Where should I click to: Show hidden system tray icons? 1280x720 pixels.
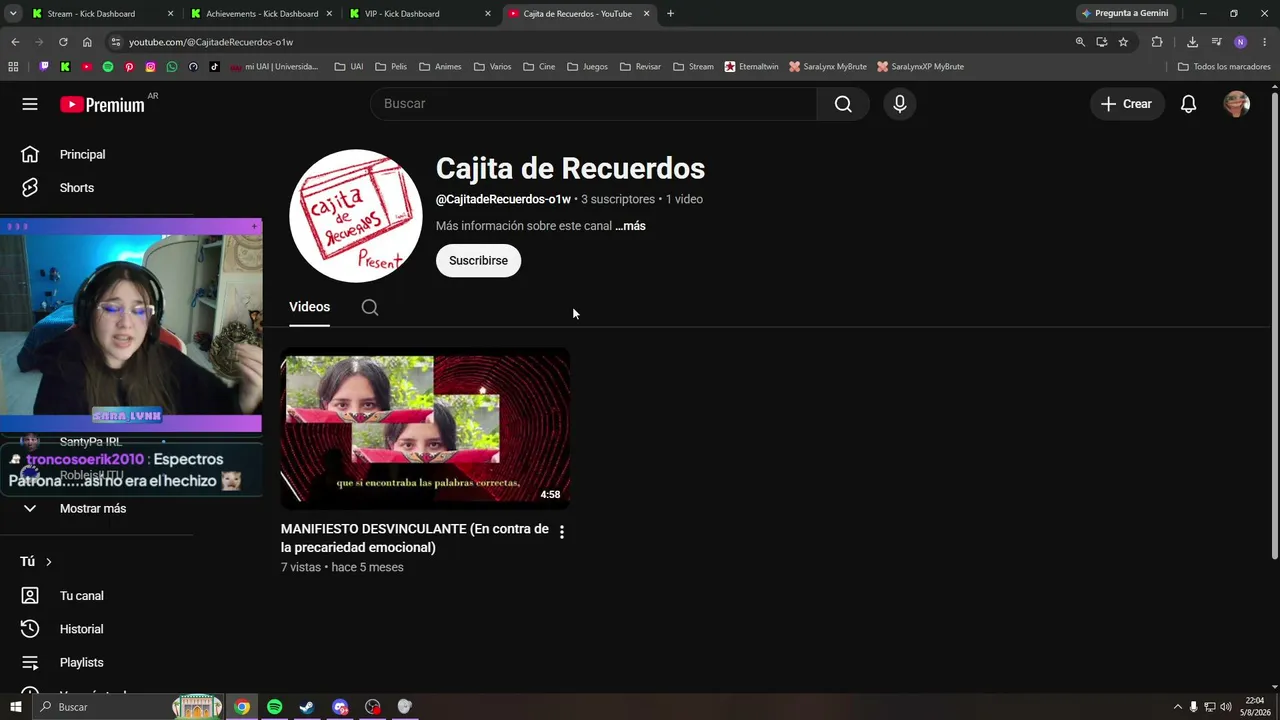(1177, 707)
